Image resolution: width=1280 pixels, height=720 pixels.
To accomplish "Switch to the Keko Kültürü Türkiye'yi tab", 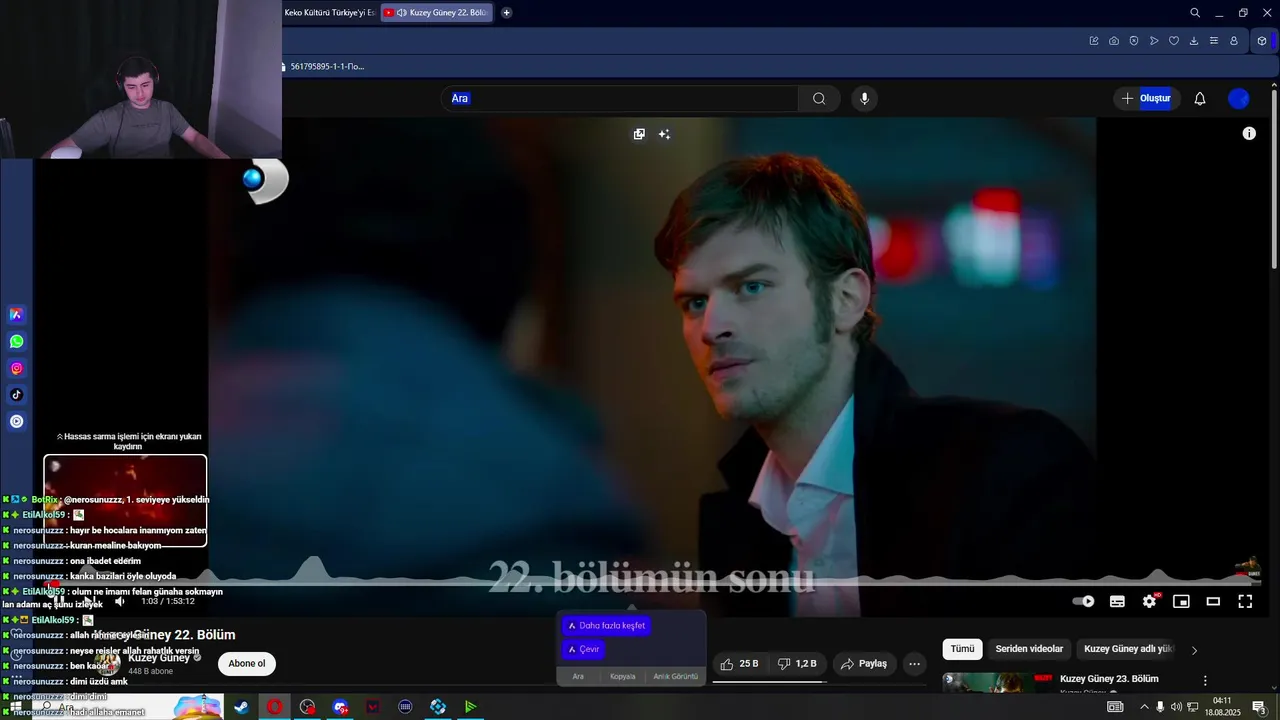I will point(329,13).
